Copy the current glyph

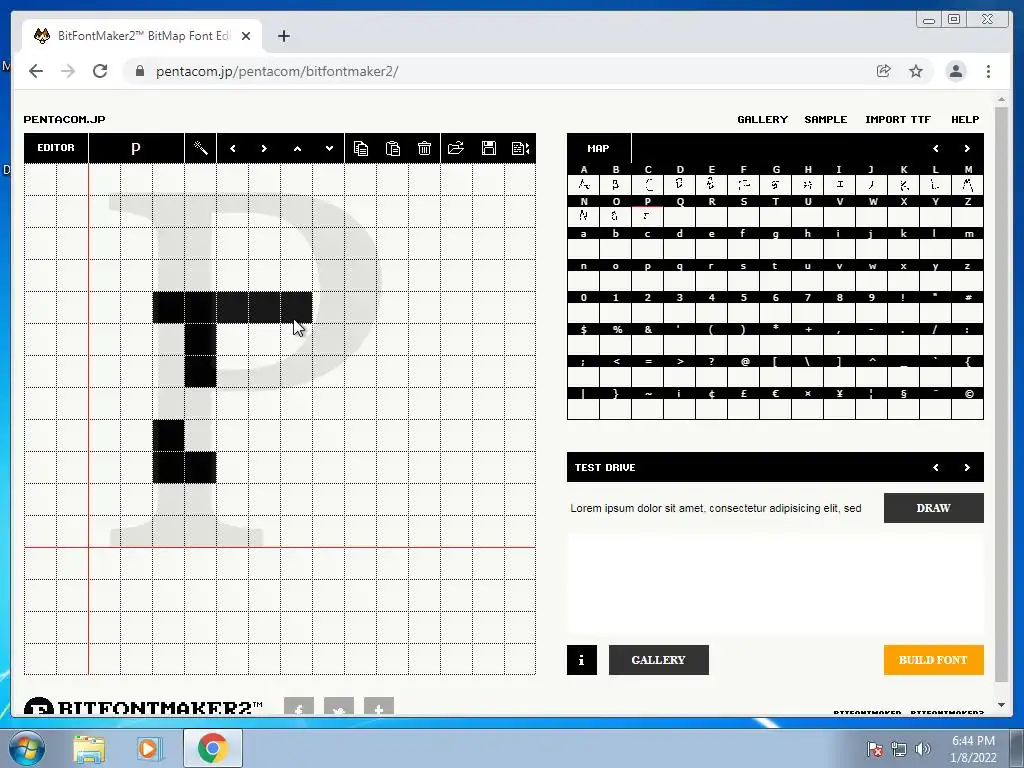360,148
